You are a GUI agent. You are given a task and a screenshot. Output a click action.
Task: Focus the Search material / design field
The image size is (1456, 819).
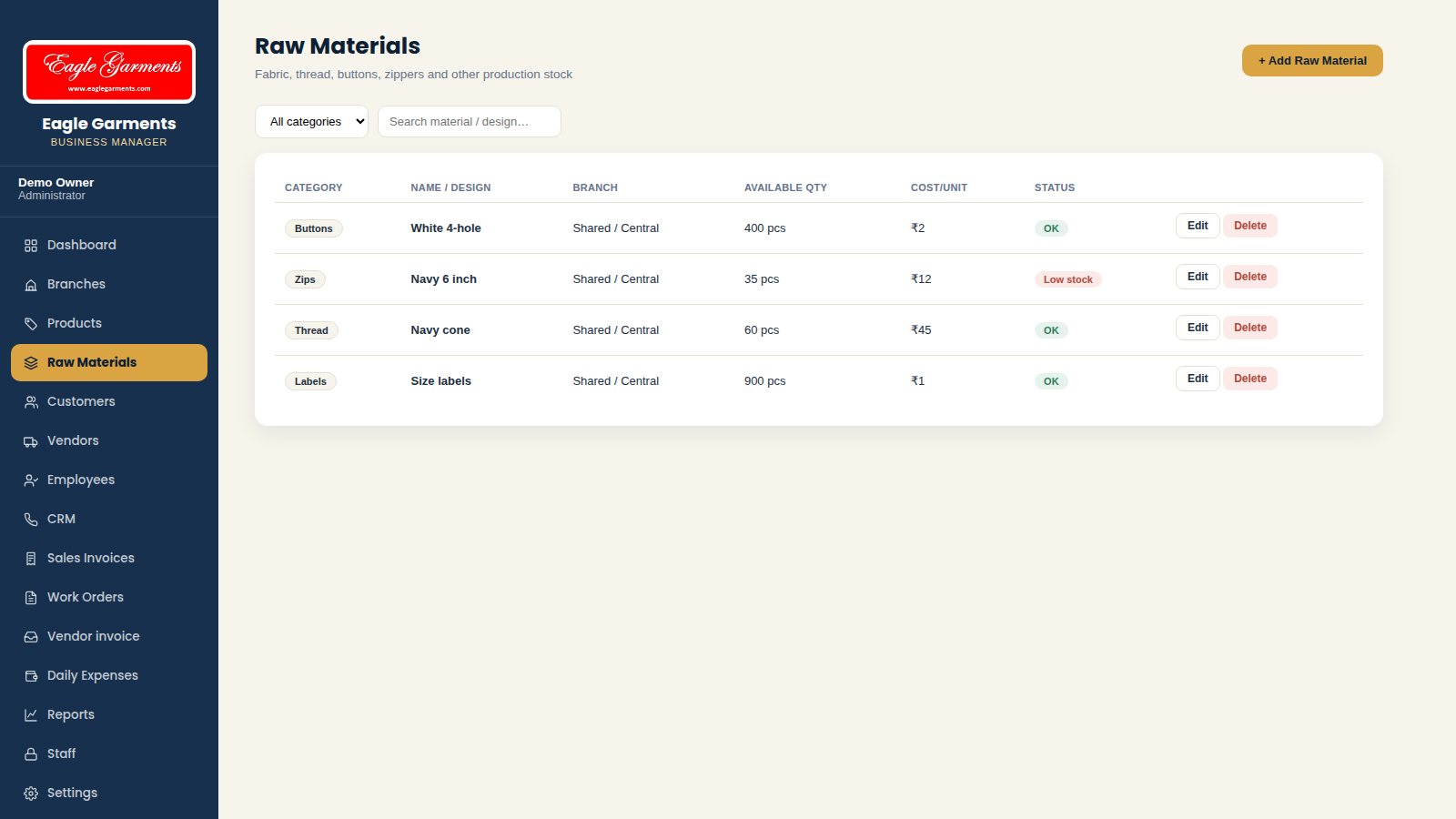point(470,122)
